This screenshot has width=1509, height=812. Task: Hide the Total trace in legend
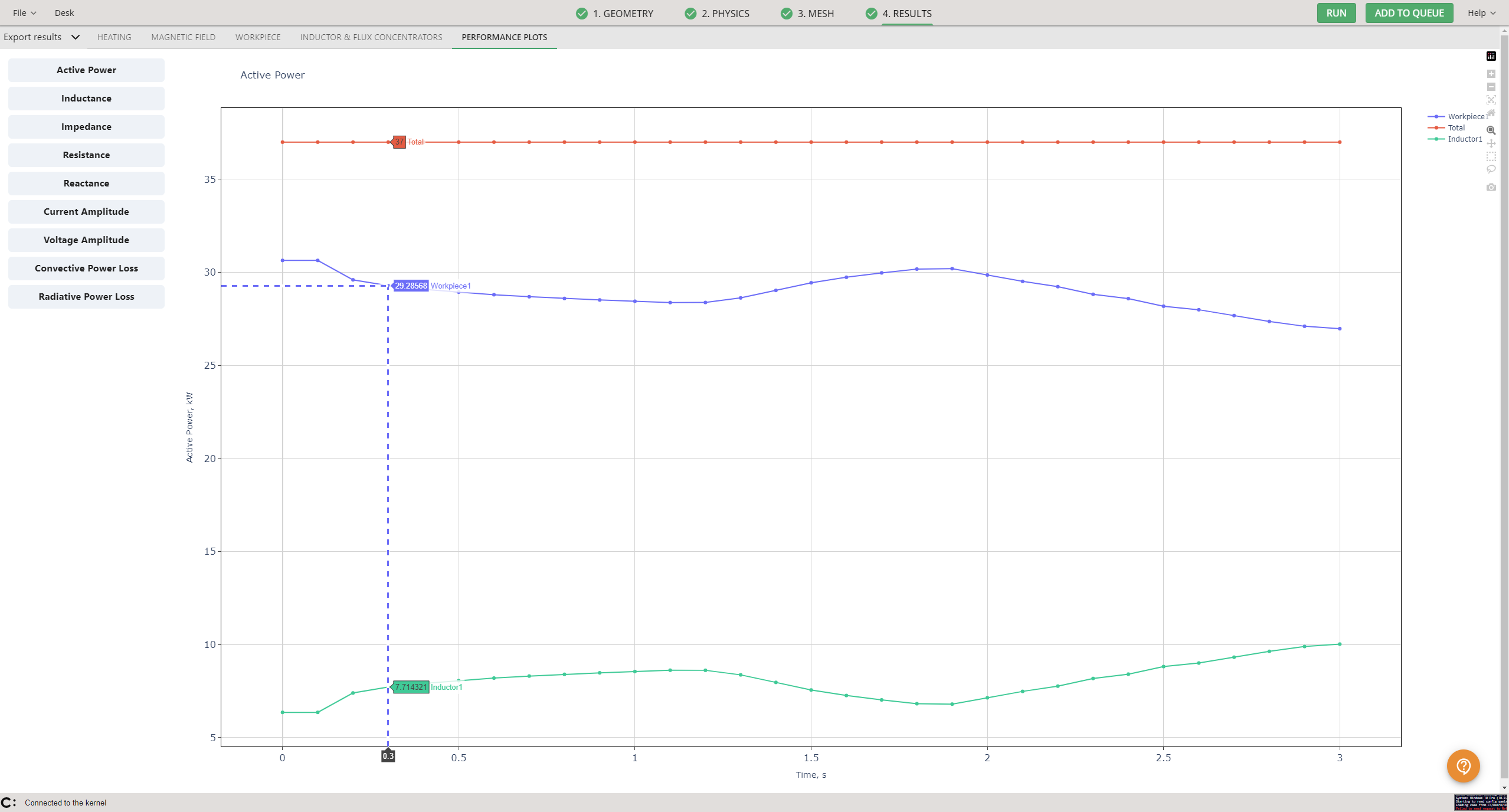click(x=1456, y=128)
